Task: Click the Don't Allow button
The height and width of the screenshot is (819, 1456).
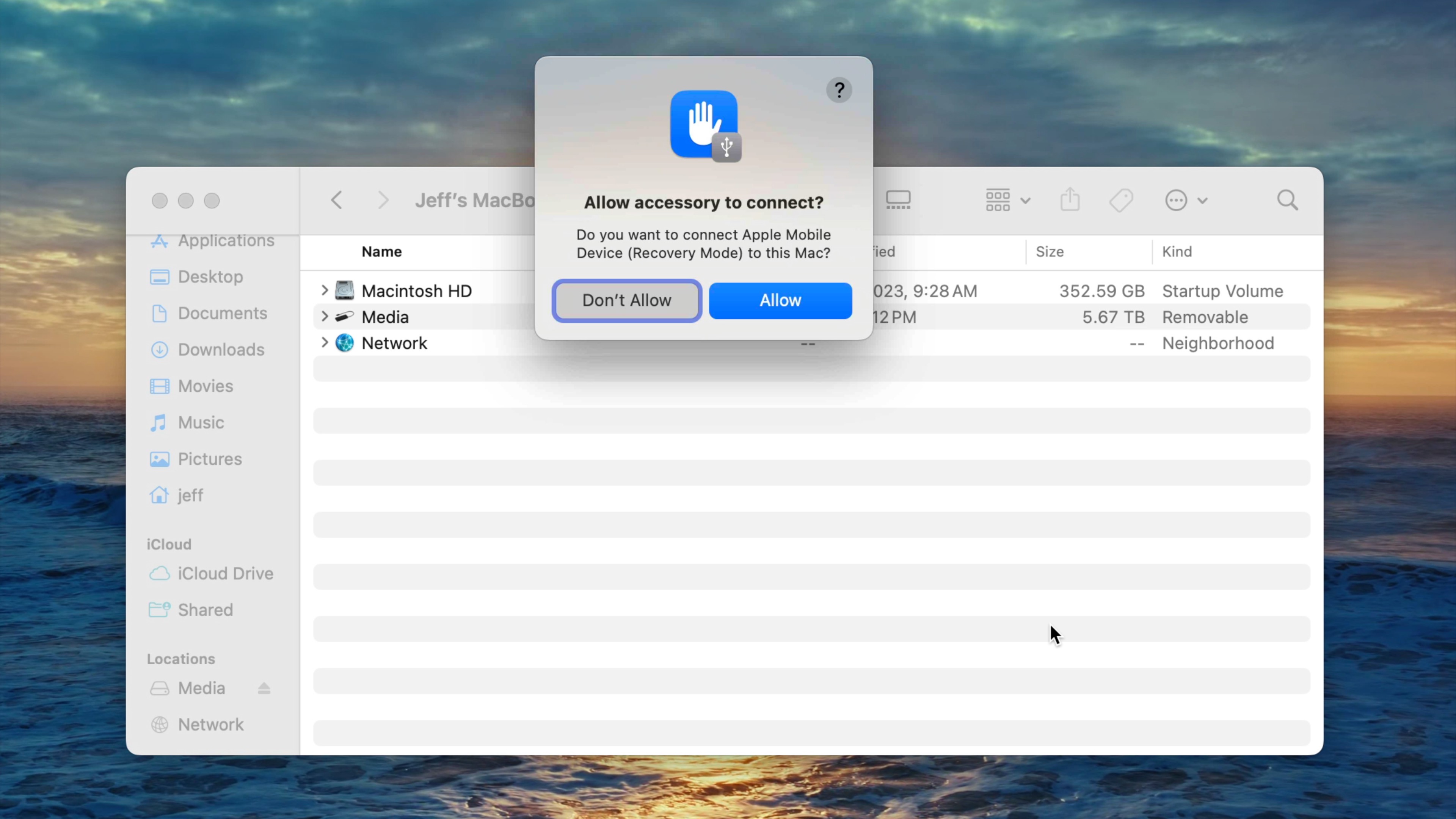Action: point(627,300)
